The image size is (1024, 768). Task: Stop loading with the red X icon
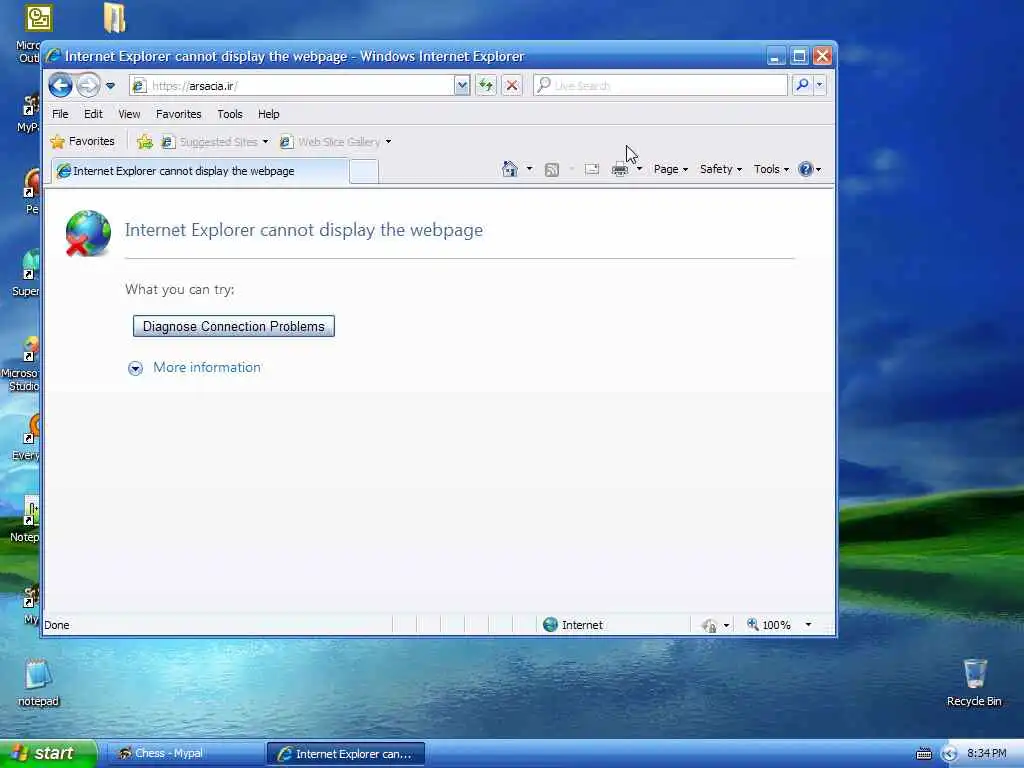coord(512,86)
